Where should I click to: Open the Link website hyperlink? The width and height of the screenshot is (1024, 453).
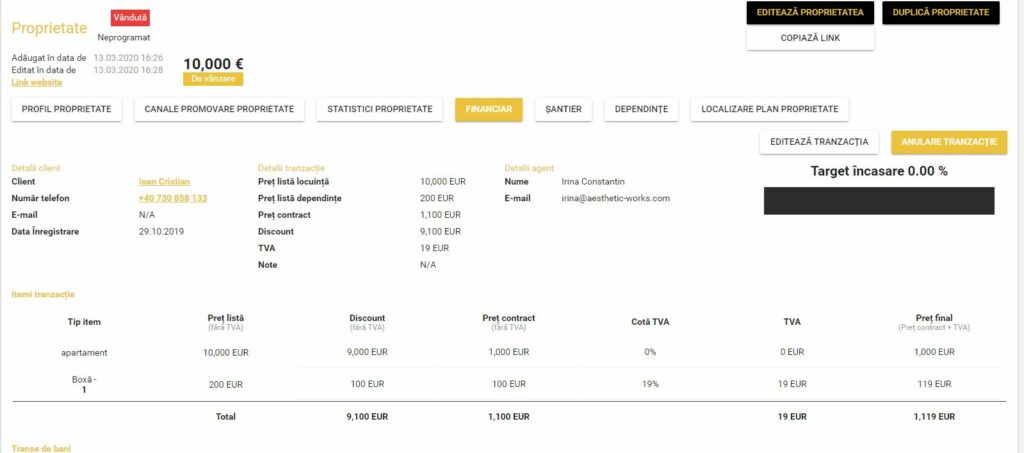36,82
